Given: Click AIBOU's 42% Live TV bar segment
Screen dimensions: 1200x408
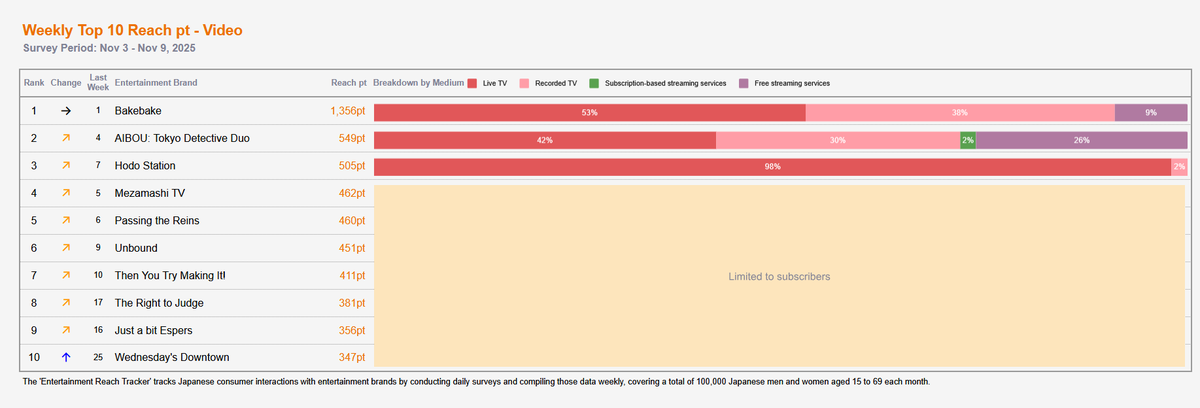Looking at the screenshot, I should coord(544,140).
